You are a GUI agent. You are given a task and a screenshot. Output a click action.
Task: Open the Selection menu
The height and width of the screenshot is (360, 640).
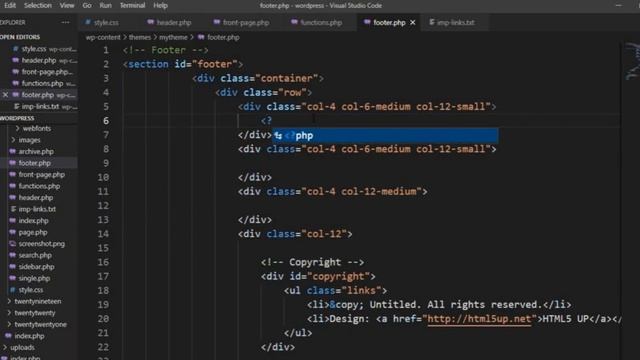[x=38, y=5]
